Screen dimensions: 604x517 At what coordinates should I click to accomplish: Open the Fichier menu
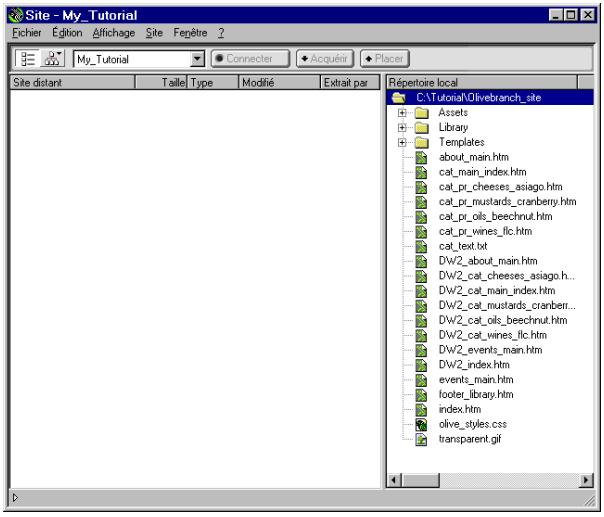(x=27, y=33)
